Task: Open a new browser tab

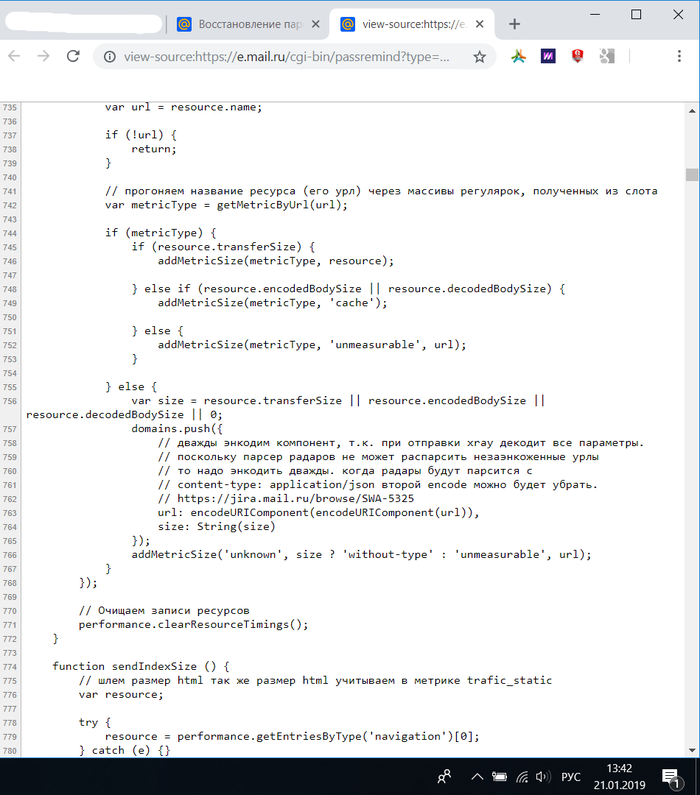Action: [515, 24]
